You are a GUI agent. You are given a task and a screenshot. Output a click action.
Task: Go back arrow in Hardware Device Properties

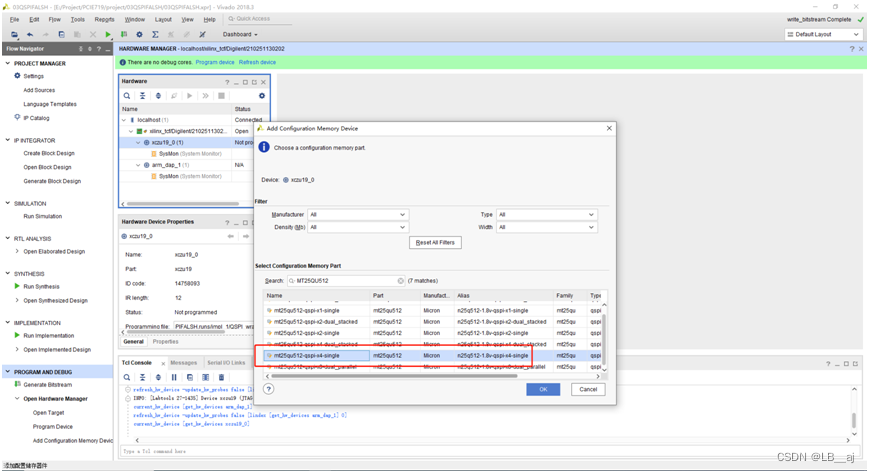(231, 236)
